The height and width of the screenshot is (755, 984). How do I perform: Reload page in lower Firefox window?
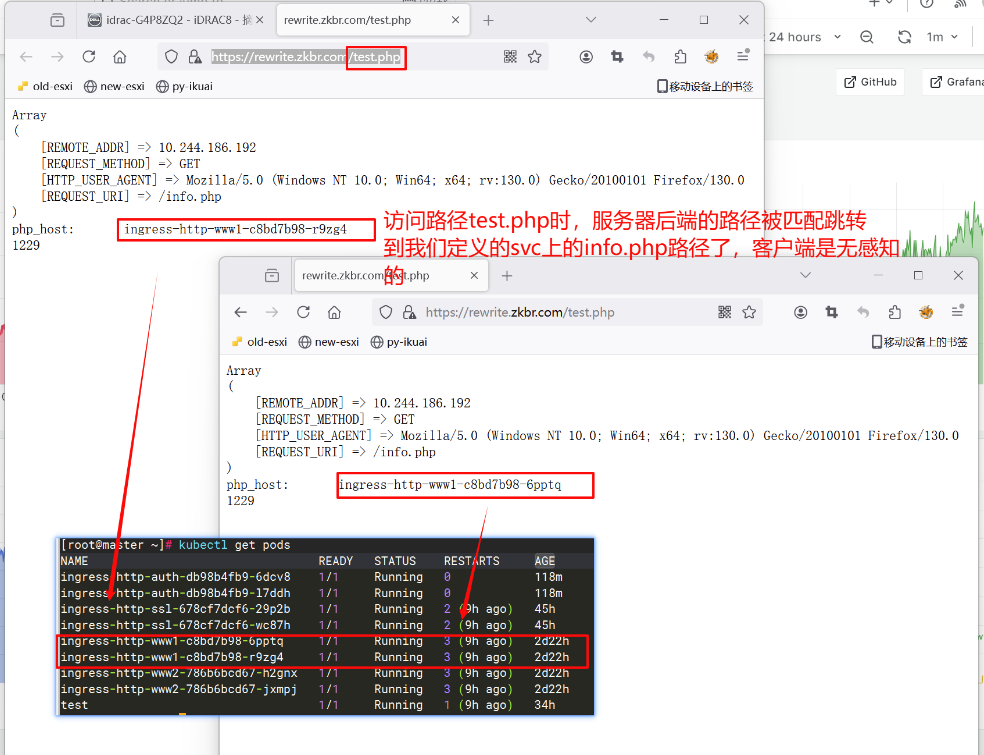coord(303,313)
